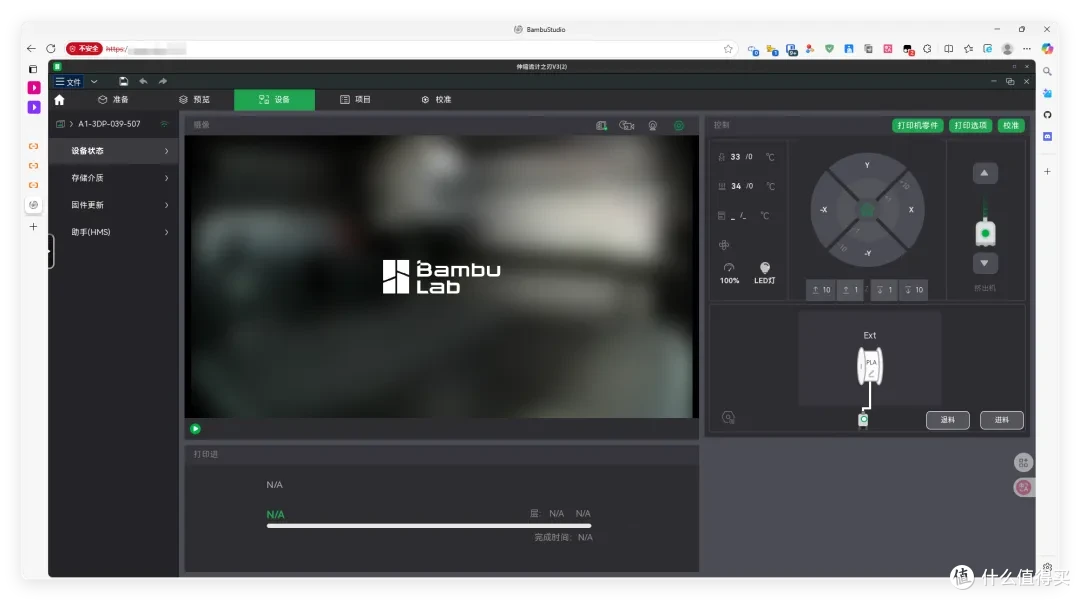1080x600 pixels.
Task: Click the nozzle temperature icon beside 33
Action: click(721, 157)
